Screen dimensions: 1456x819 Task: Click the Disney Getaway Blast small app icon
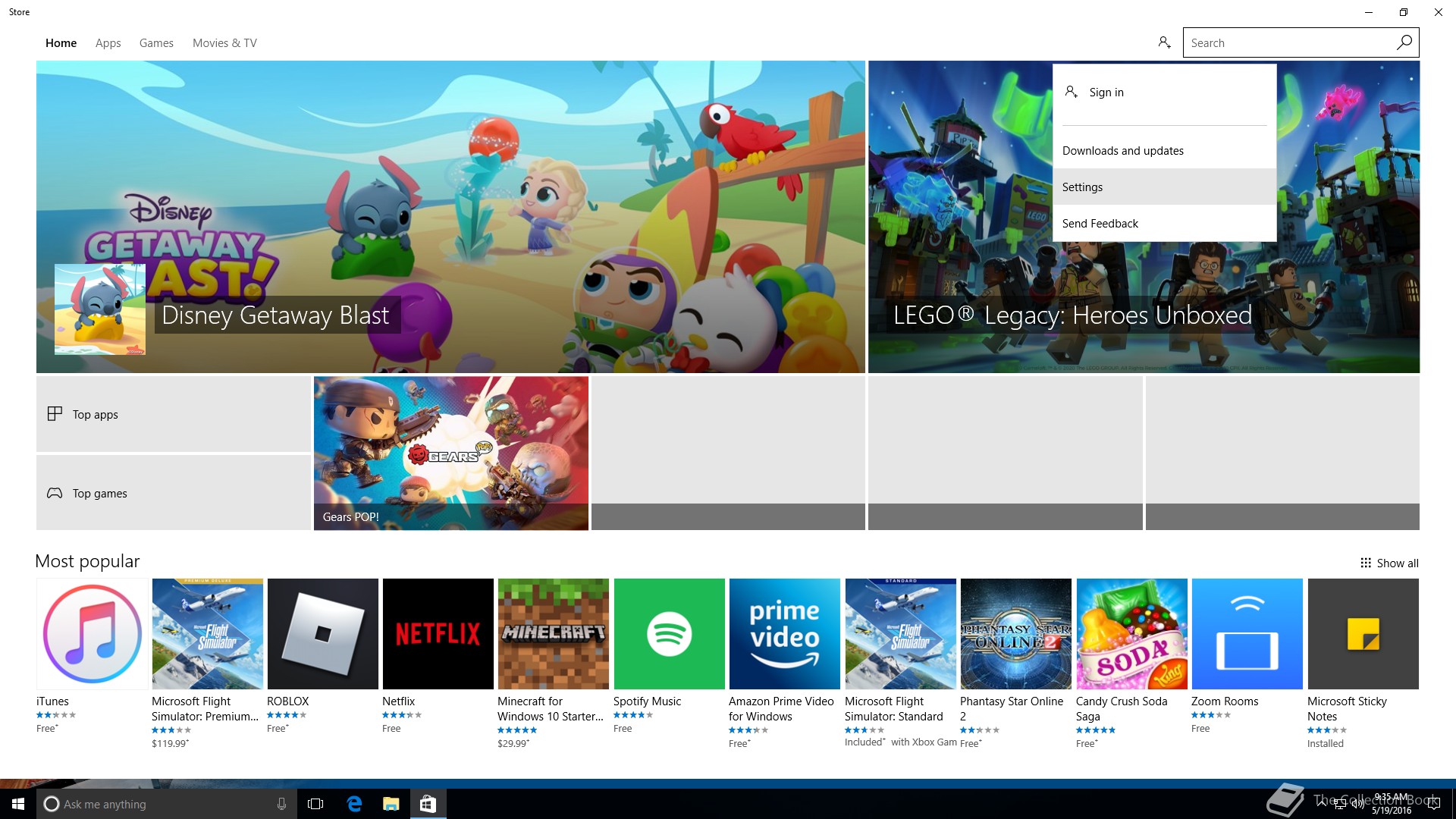[x=100, y=309]
